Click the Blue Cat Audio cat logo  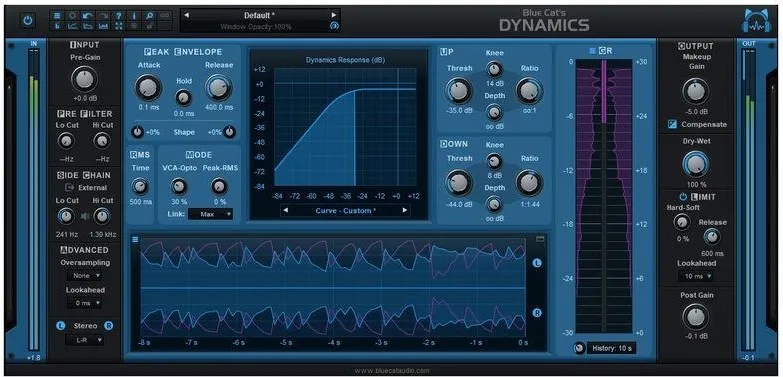click(758, 21)
